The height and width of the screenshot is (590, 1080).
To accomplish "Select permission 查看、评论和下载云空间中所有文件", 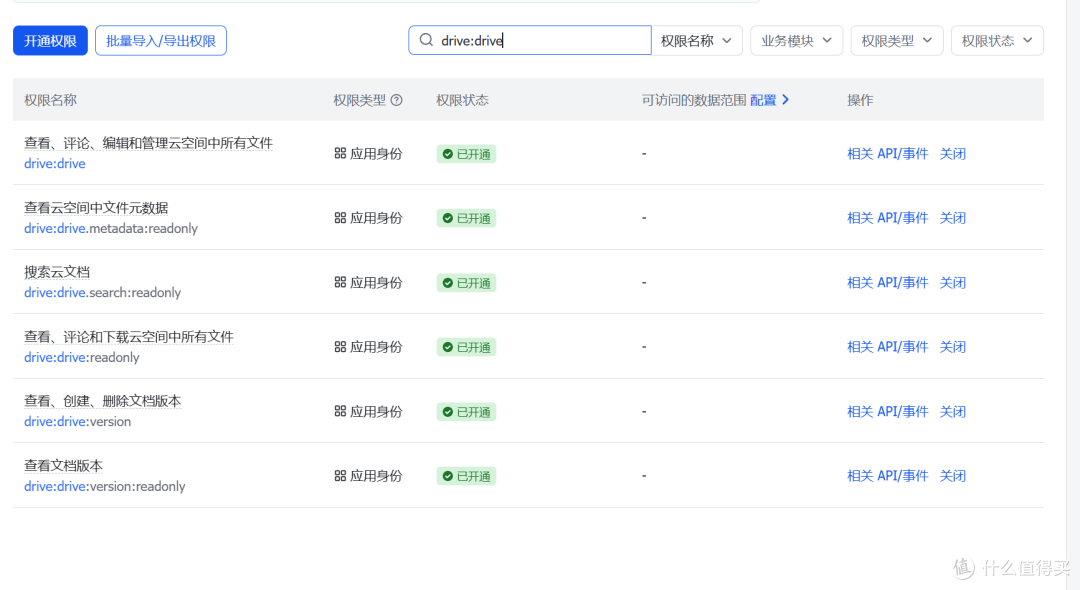I will tap(129, 337).
